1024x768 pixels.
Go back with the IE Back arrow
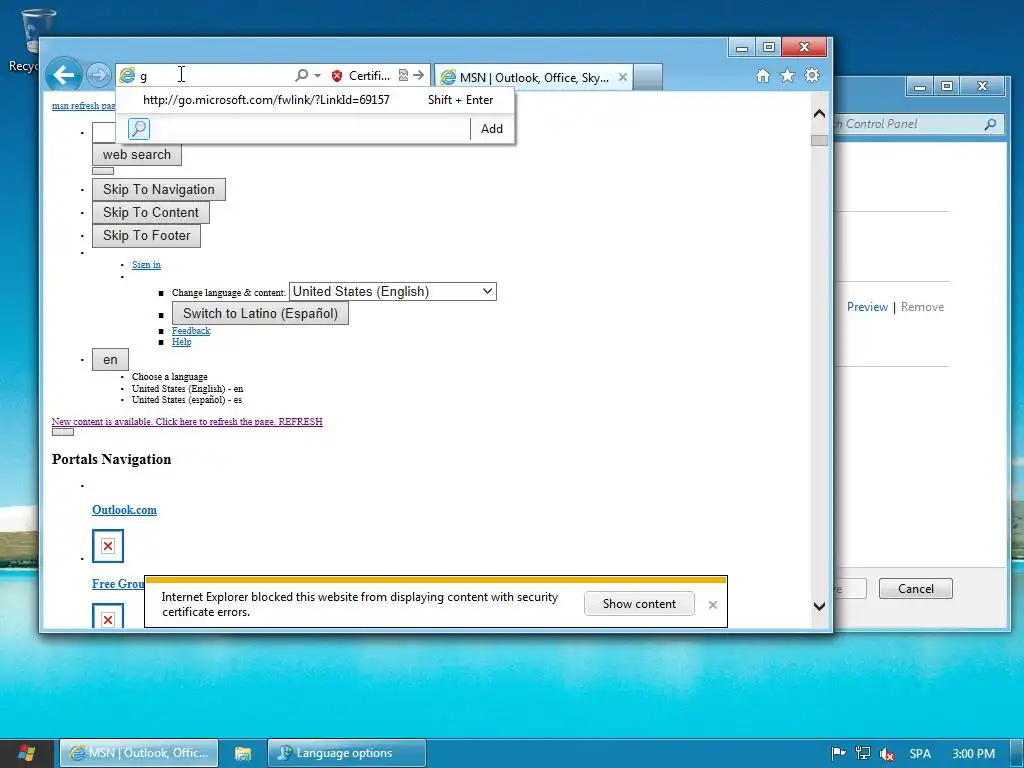(x=63, y=76)
